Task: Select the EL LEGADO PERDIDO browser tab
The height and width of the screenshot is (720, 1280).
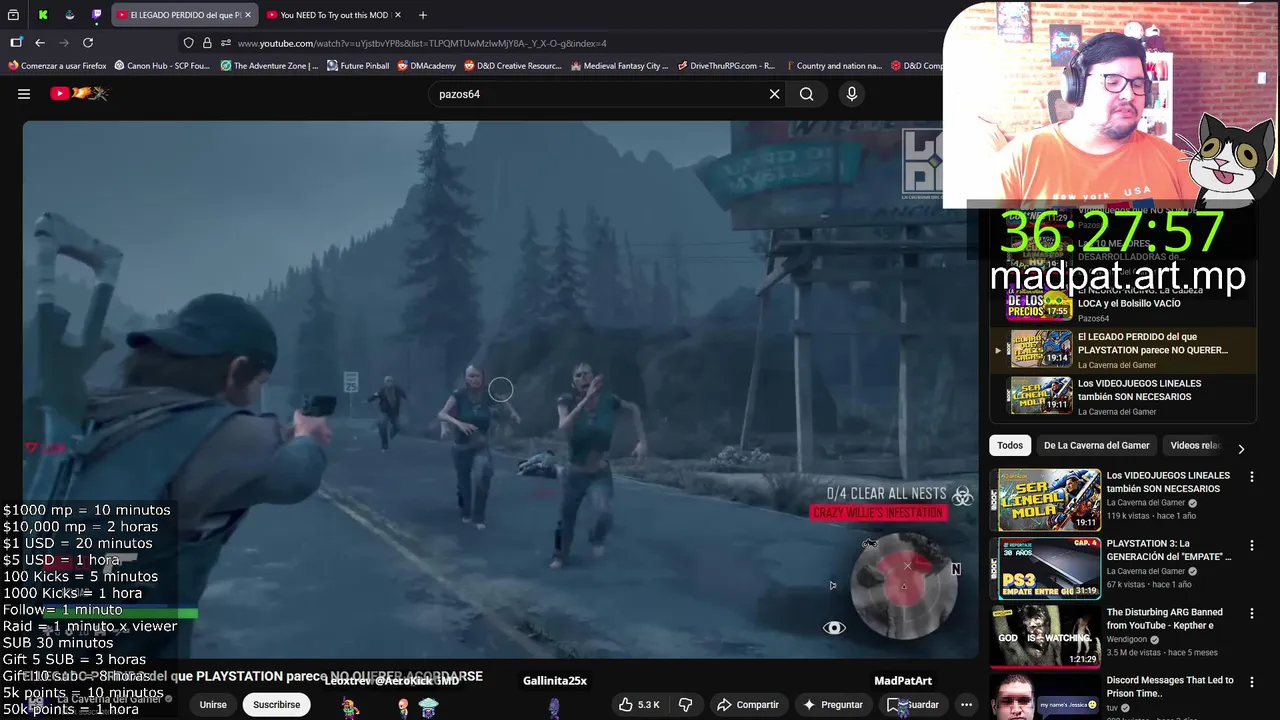Action: click(185, 15)
